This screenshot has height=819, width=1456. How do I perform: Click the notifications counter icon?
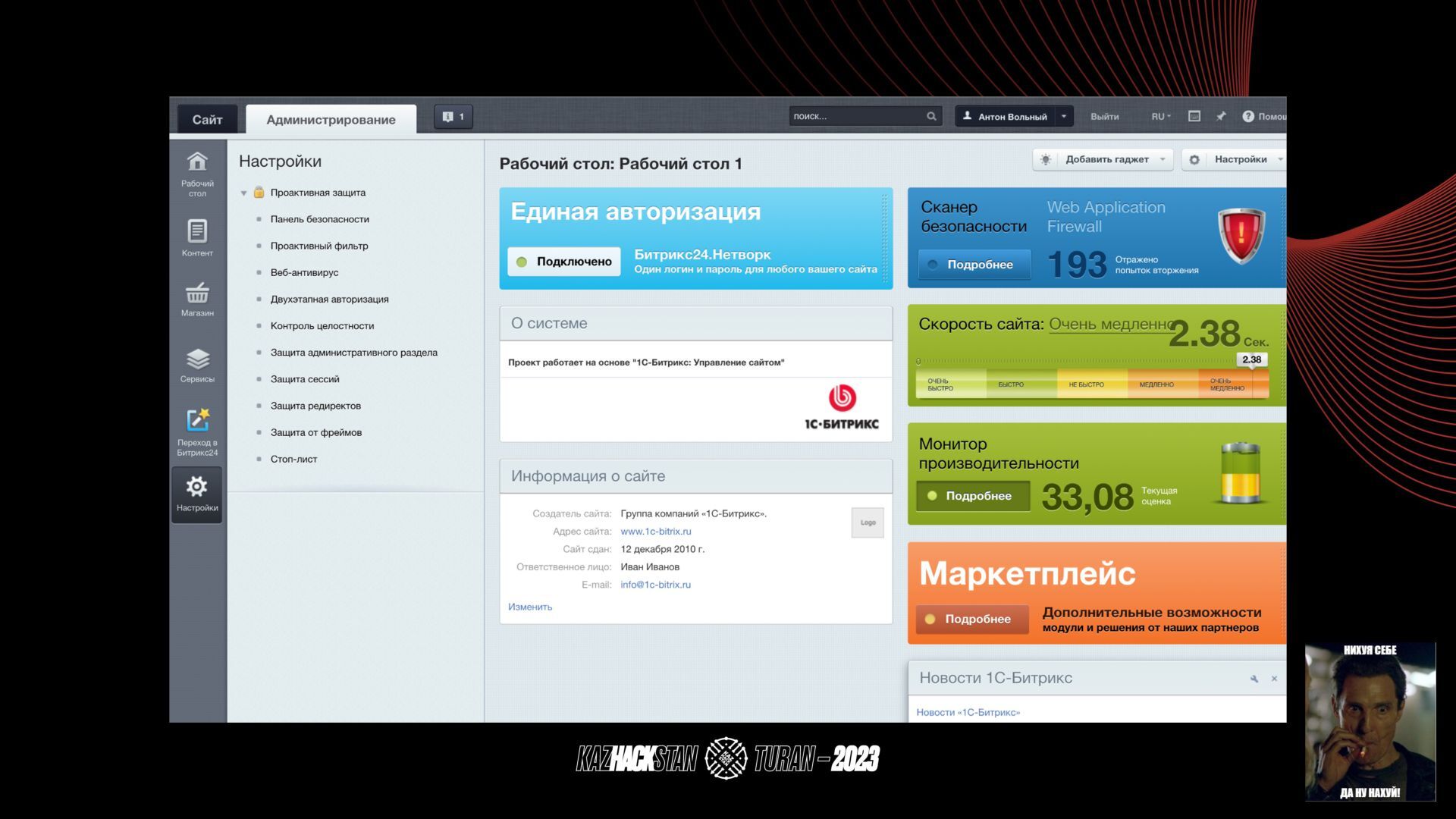(453, 117)
